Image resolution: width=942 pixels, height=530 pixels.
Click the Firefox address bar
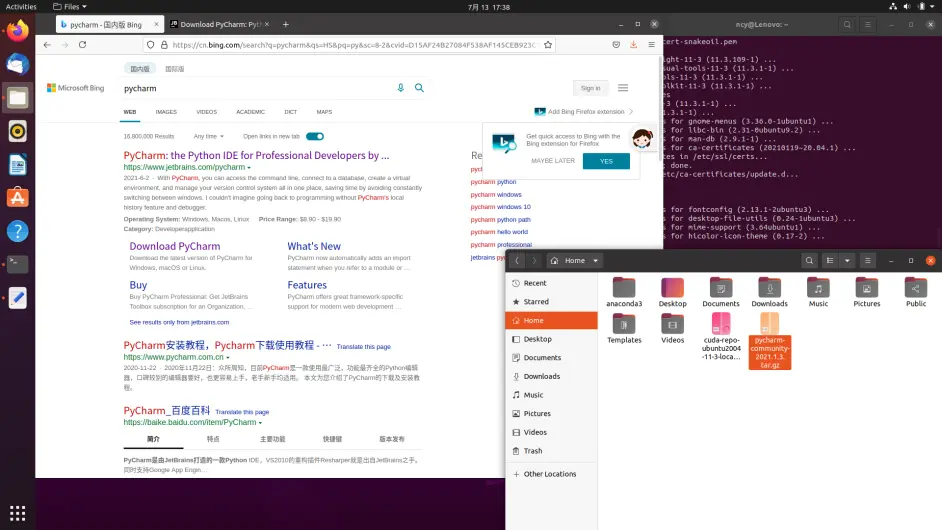[x=354, y=44]
